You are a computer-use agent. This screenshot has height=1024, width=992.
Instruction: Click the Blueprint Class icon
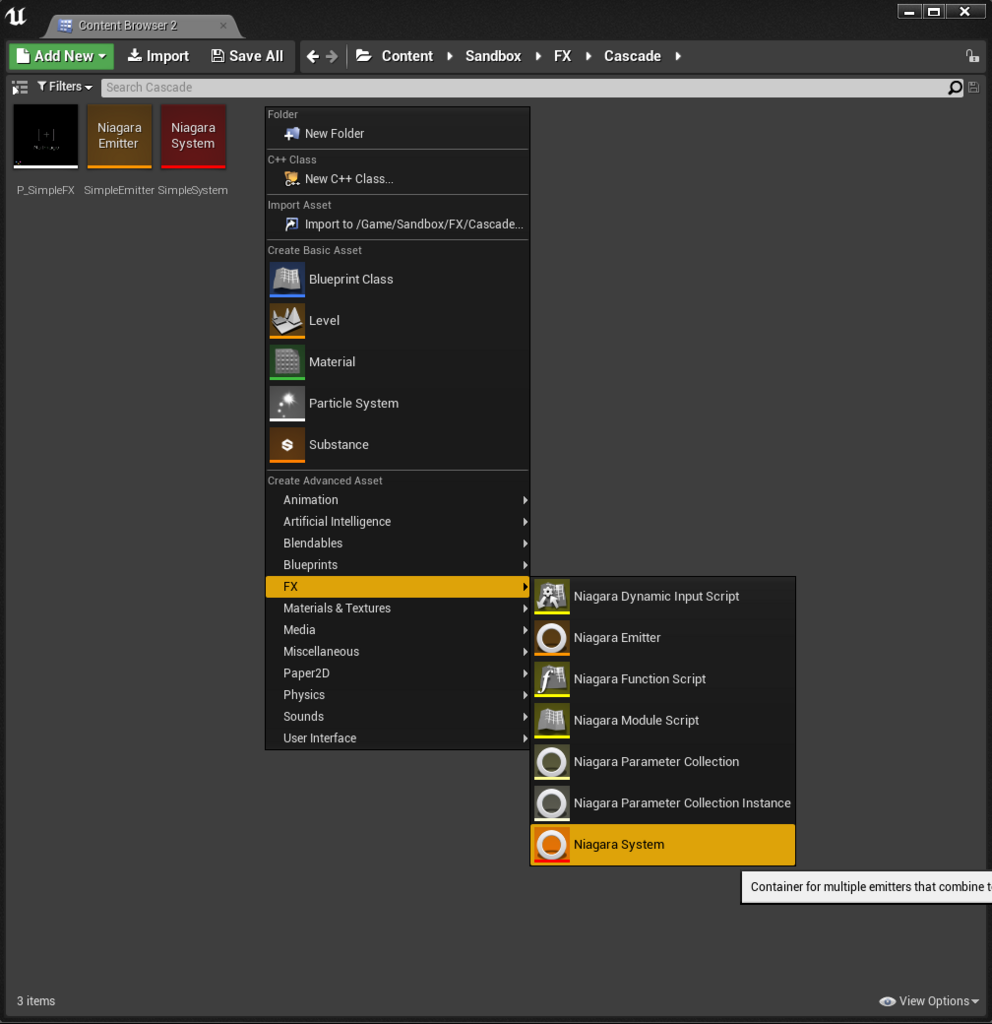(287, 280)
